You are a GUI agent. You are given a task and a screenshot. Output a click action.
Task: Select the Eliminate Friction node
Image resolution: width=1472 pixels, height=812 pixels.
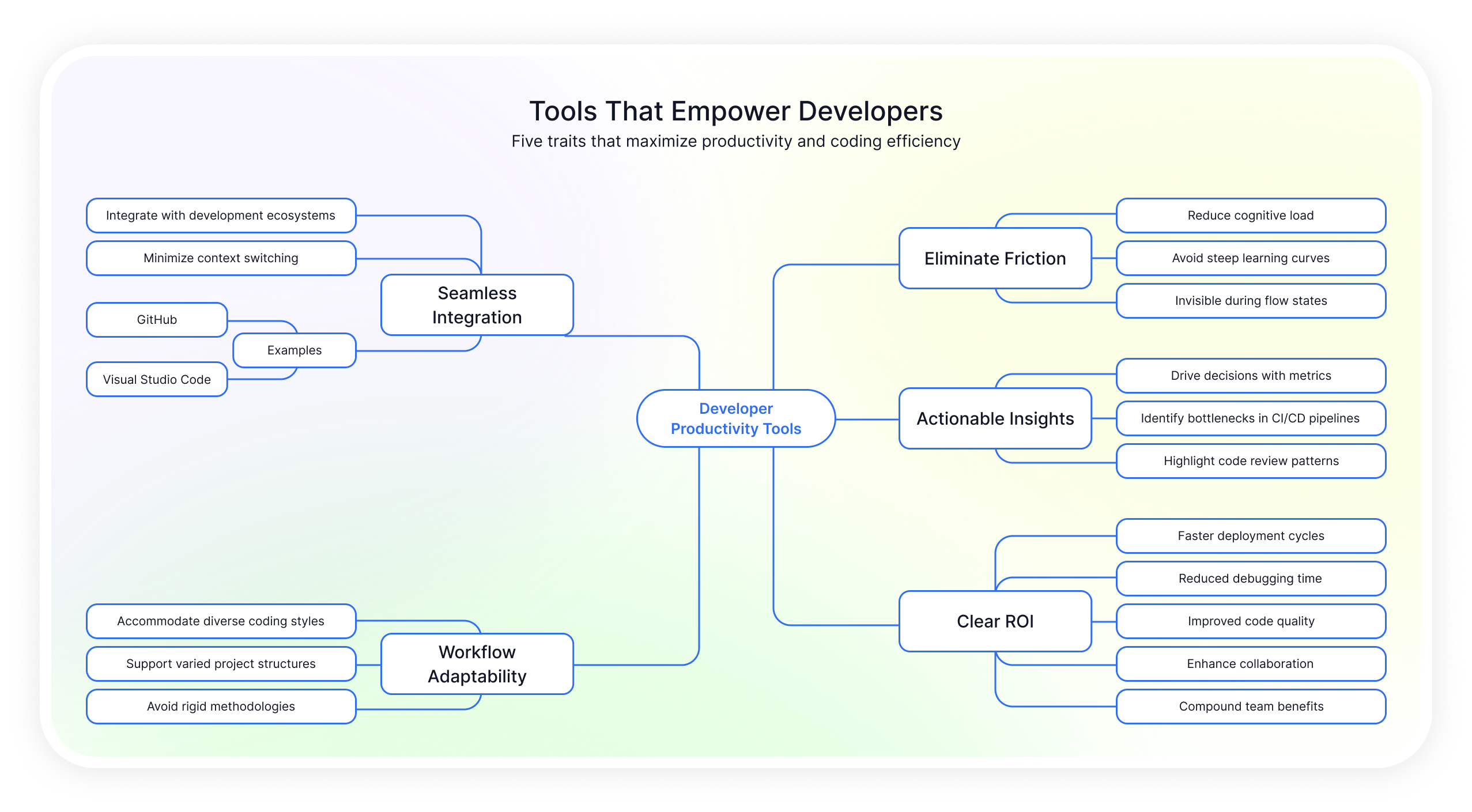coord(995,258)
